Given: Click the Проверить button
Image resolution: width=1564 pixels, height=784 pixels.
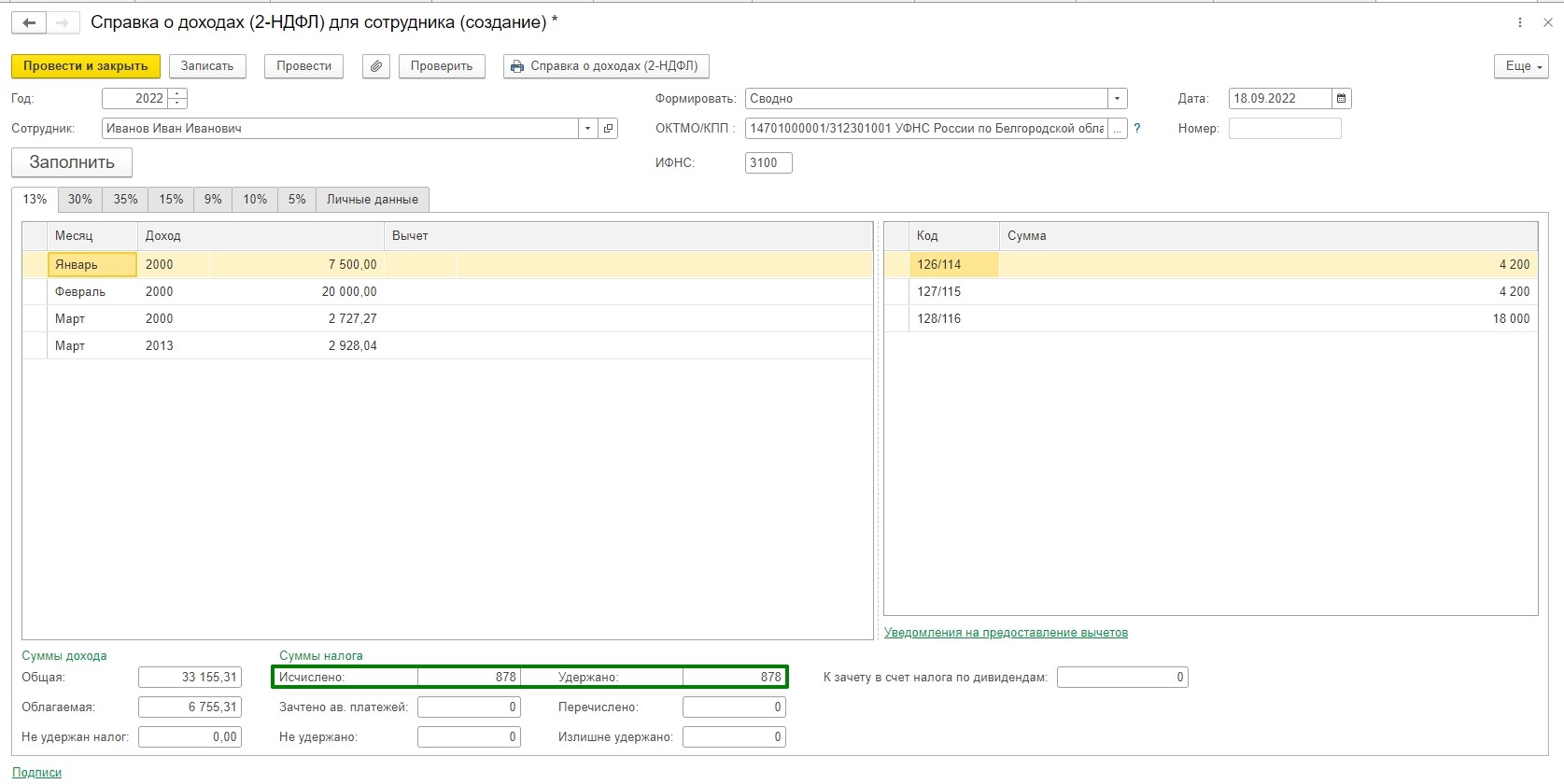Looking at the screenshot, I should tap(442, 66).
